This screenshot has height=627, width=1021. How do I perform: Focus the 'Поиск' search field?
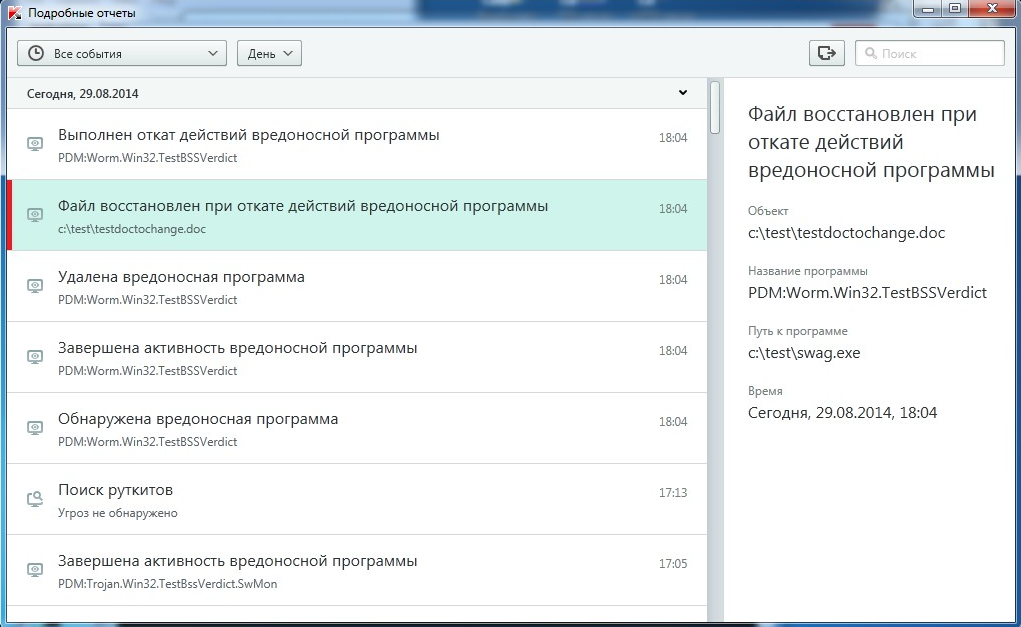930,53
